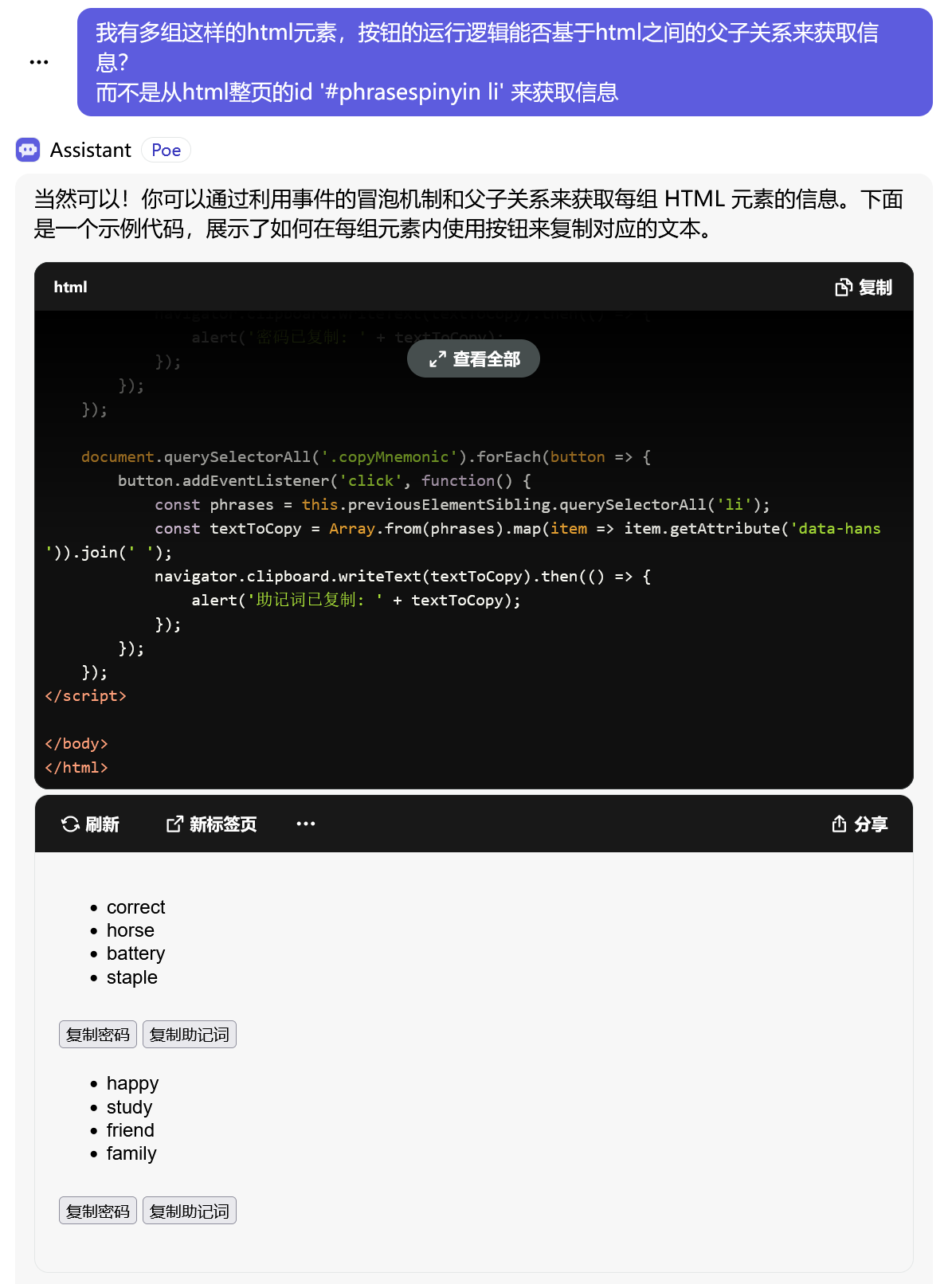Click the purple user message bubble
Screen dimensions: 952x1284
(504, 62)
